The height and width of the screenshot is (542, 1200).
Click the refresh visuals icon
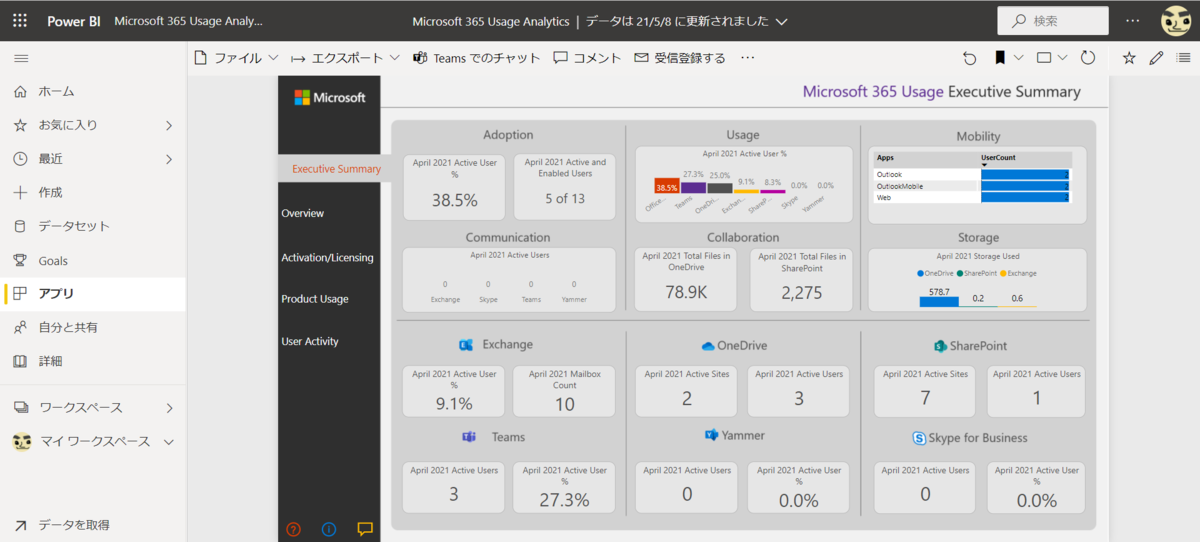tap(1088, 58)
